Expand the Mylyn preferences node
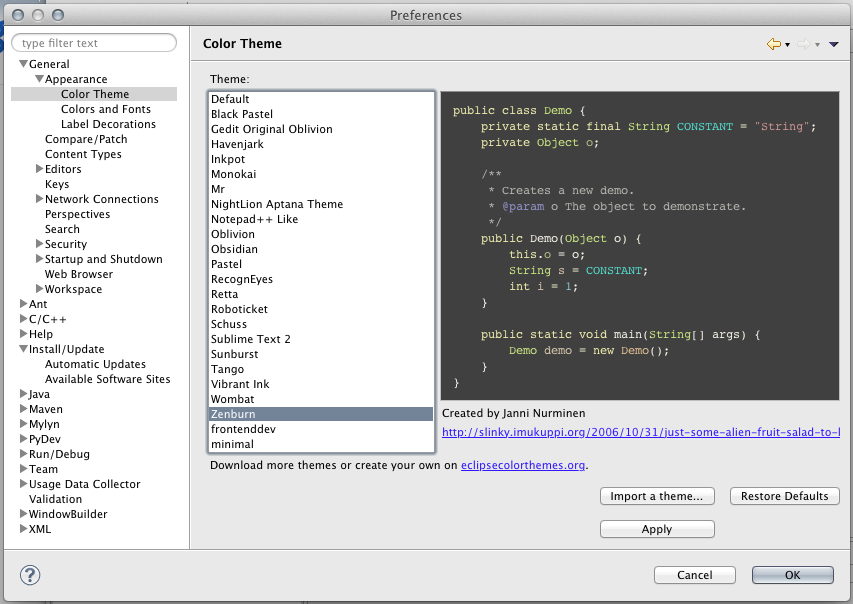The image size is (853, 604). tap(23, 423)
